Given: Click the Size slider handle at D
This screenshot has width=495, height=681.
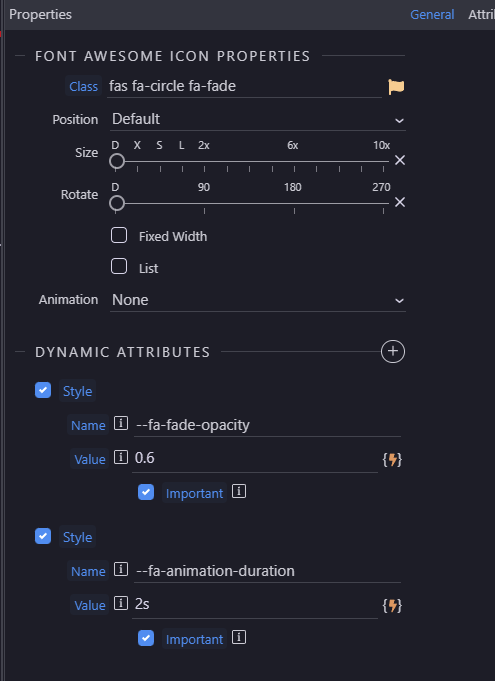Looking at the screenshot, I should [x=117, y=161].
